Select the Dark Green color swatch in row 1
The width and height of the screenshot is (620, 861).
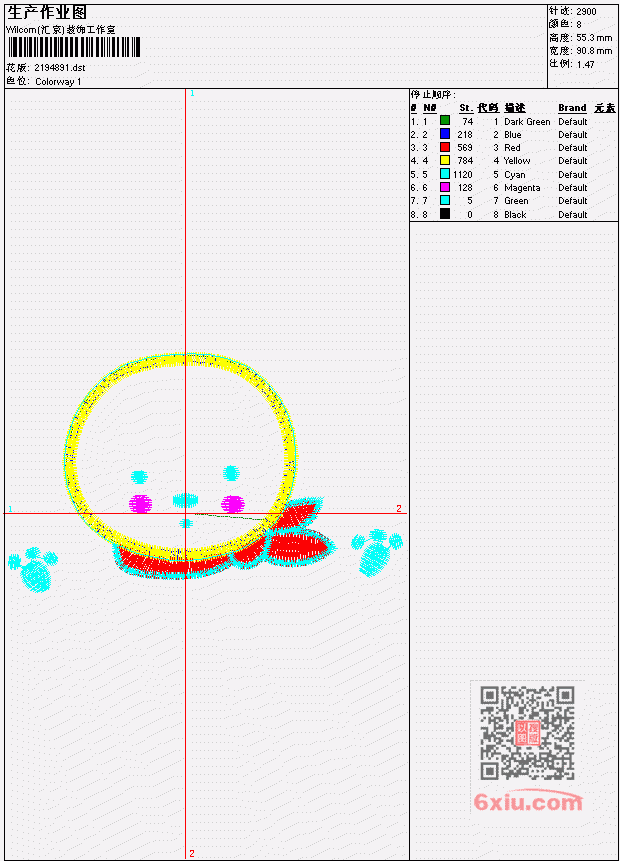pos(445,121)
